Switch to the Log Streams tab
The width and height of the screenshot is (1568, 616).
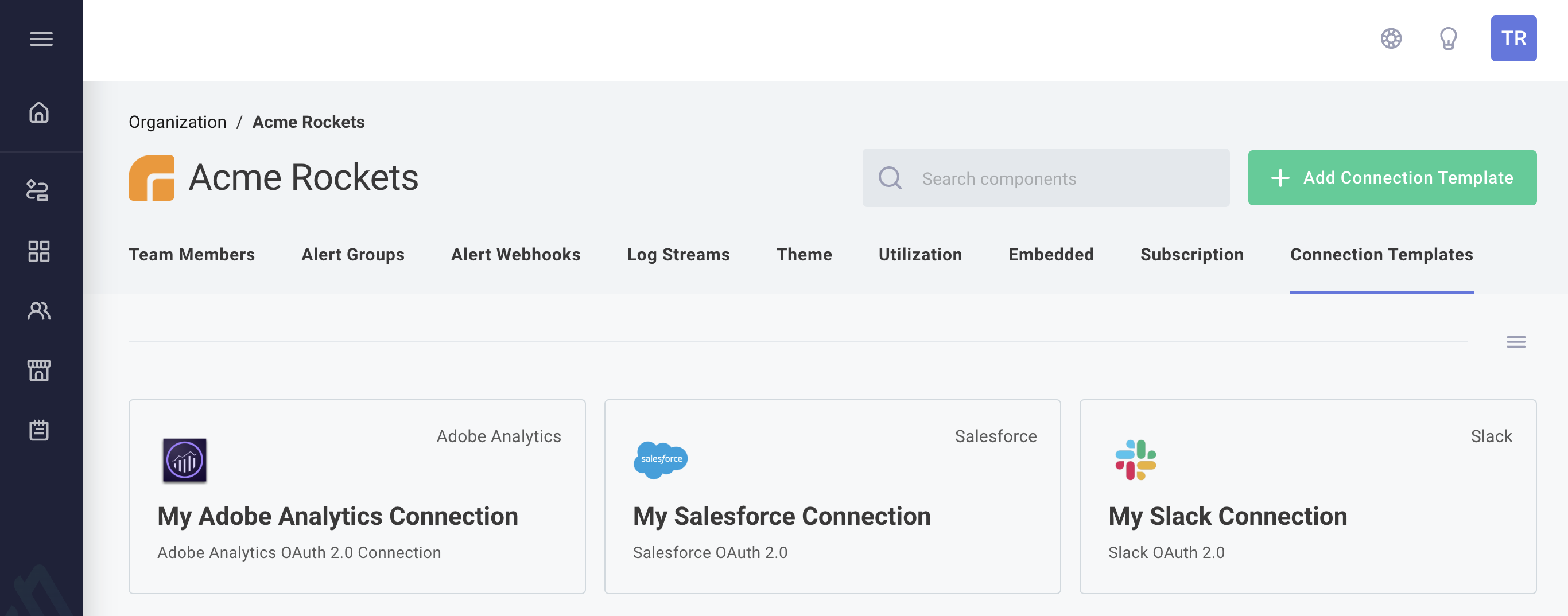678,254
